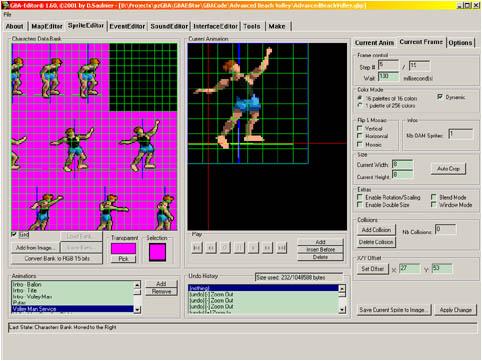Screen dimensions: 482x361
Task: Click the X offset input field
Action: 410,268
